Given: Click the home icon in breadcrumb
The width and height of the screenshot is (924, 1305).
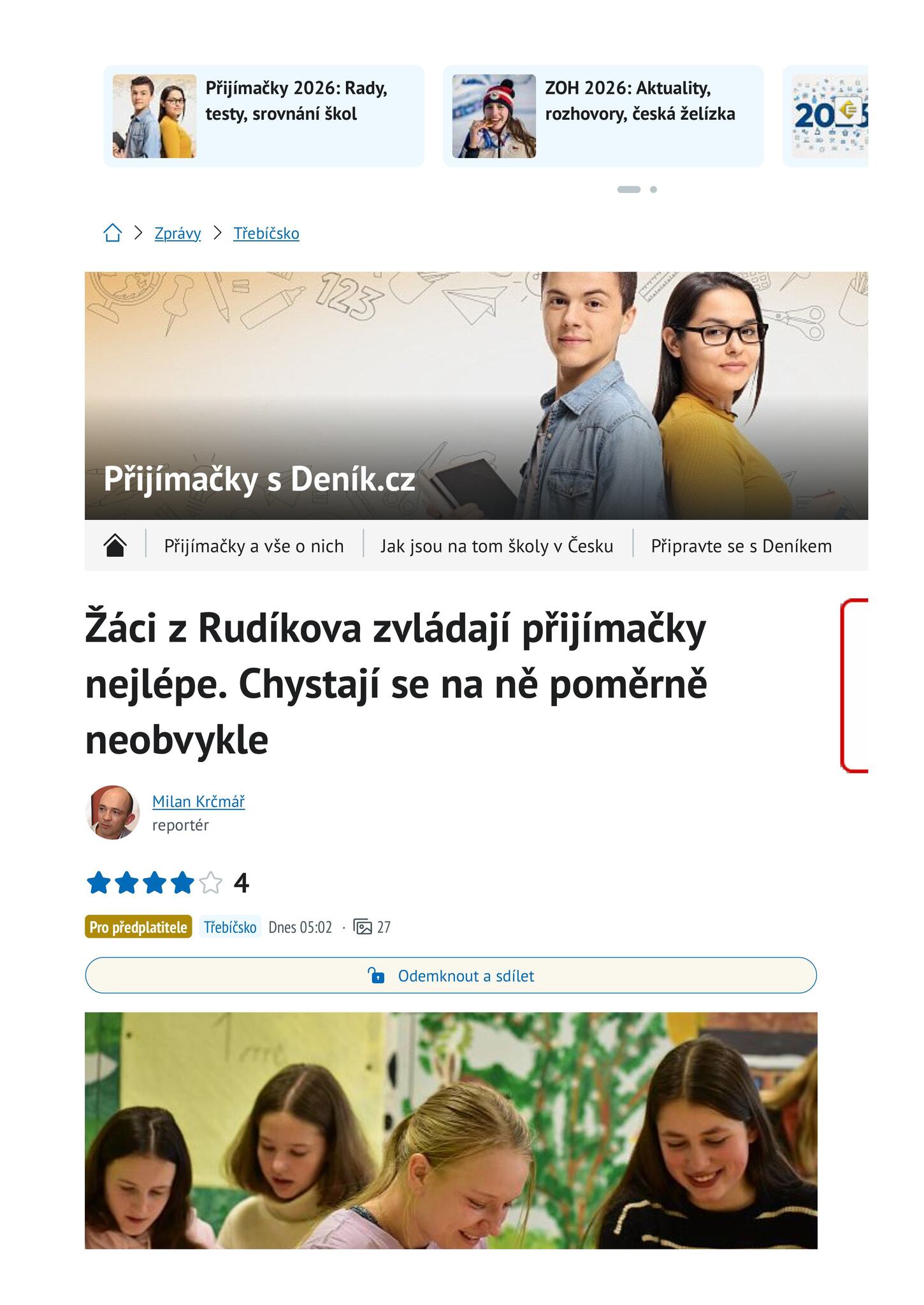Looking at the screenshot, I should [x=112, y=233].
